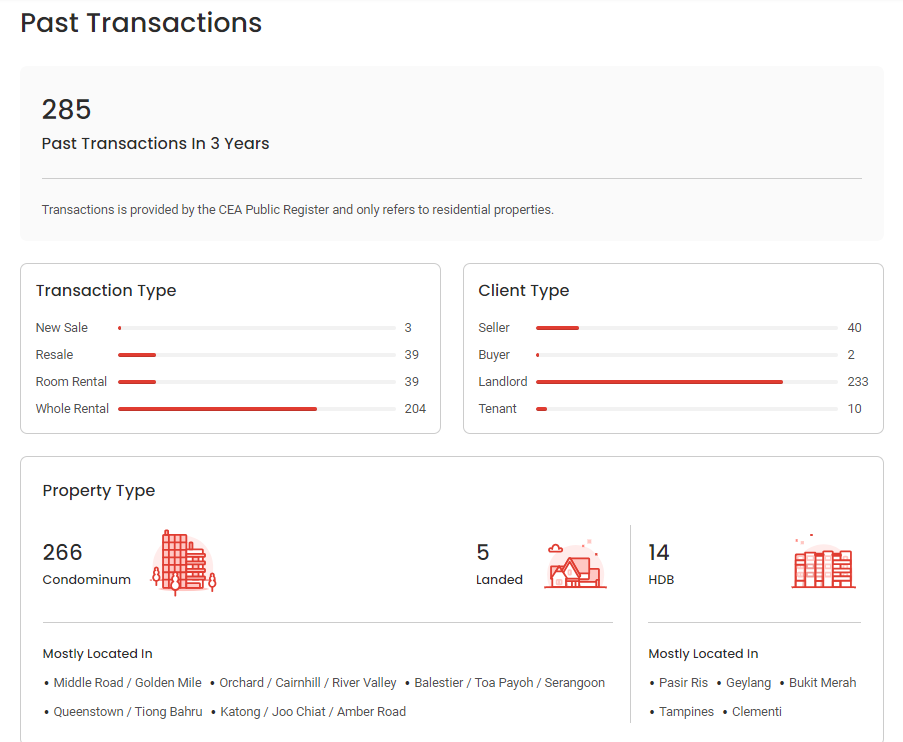903x742 pixels.
Task: Click the Tenant count 10
Action: 854,409
